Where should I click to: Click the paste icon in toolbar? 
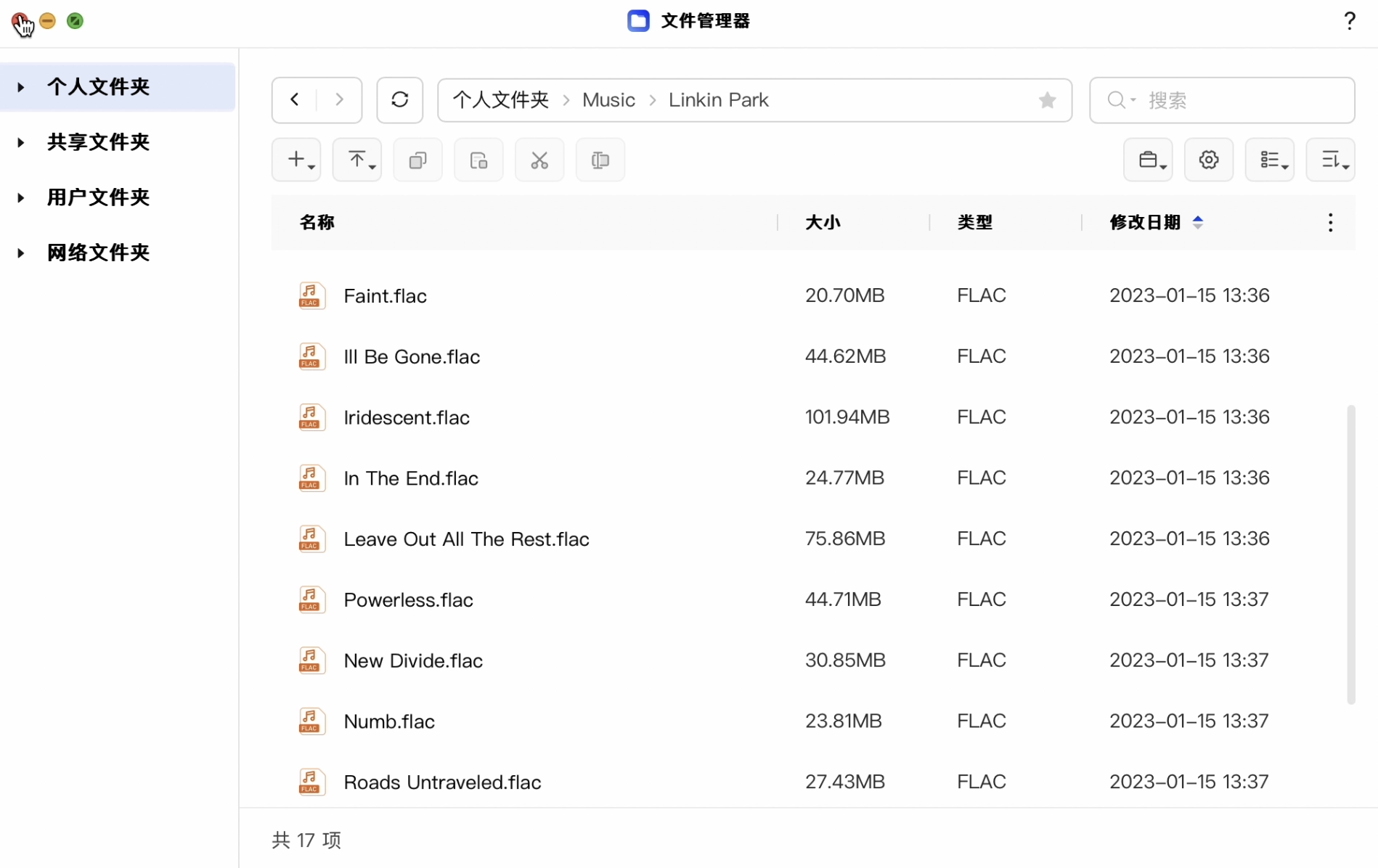(478, 160)
